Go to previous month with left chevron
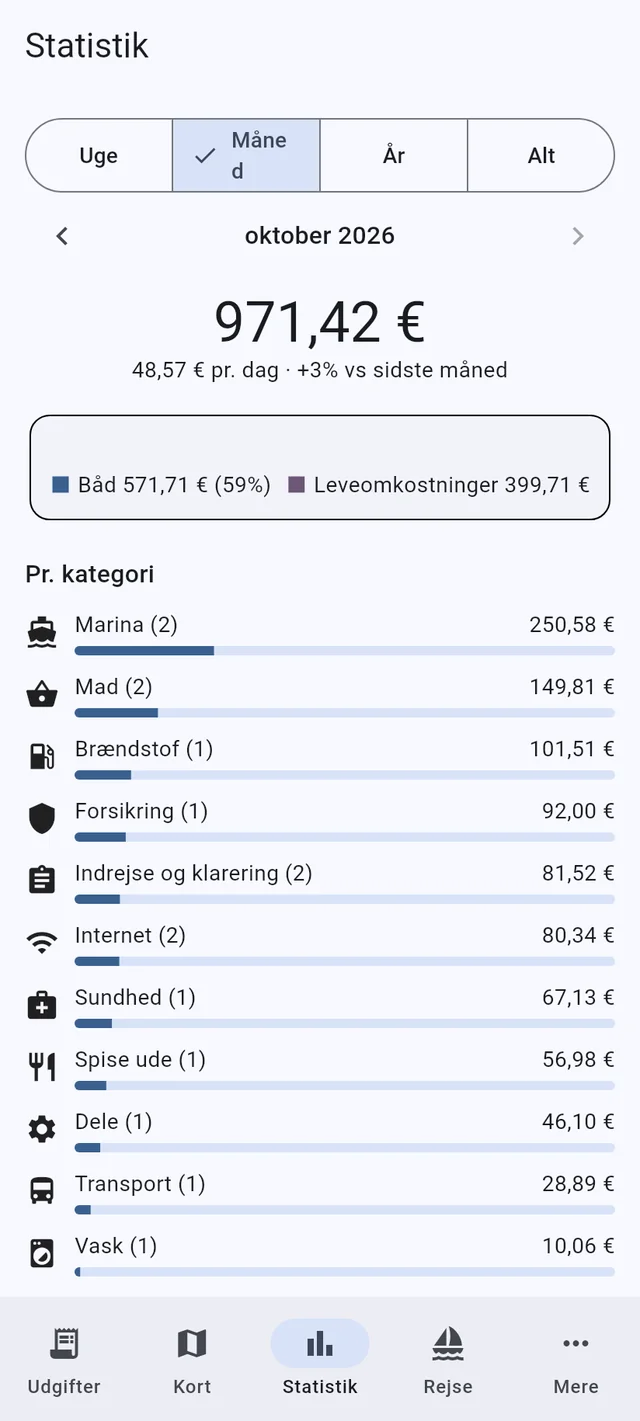Screen dimensions: 640x1421 (62, 236)
